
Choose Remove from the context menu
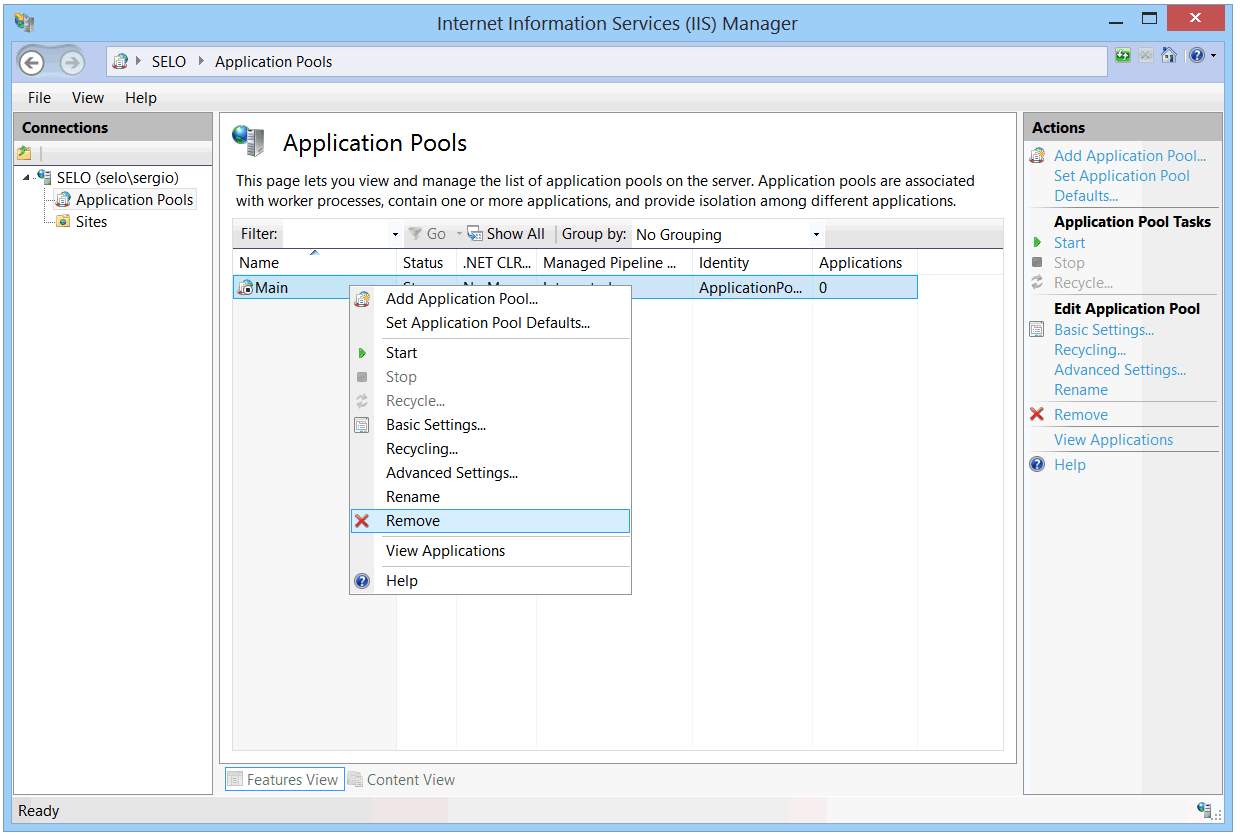pos(490,521)
